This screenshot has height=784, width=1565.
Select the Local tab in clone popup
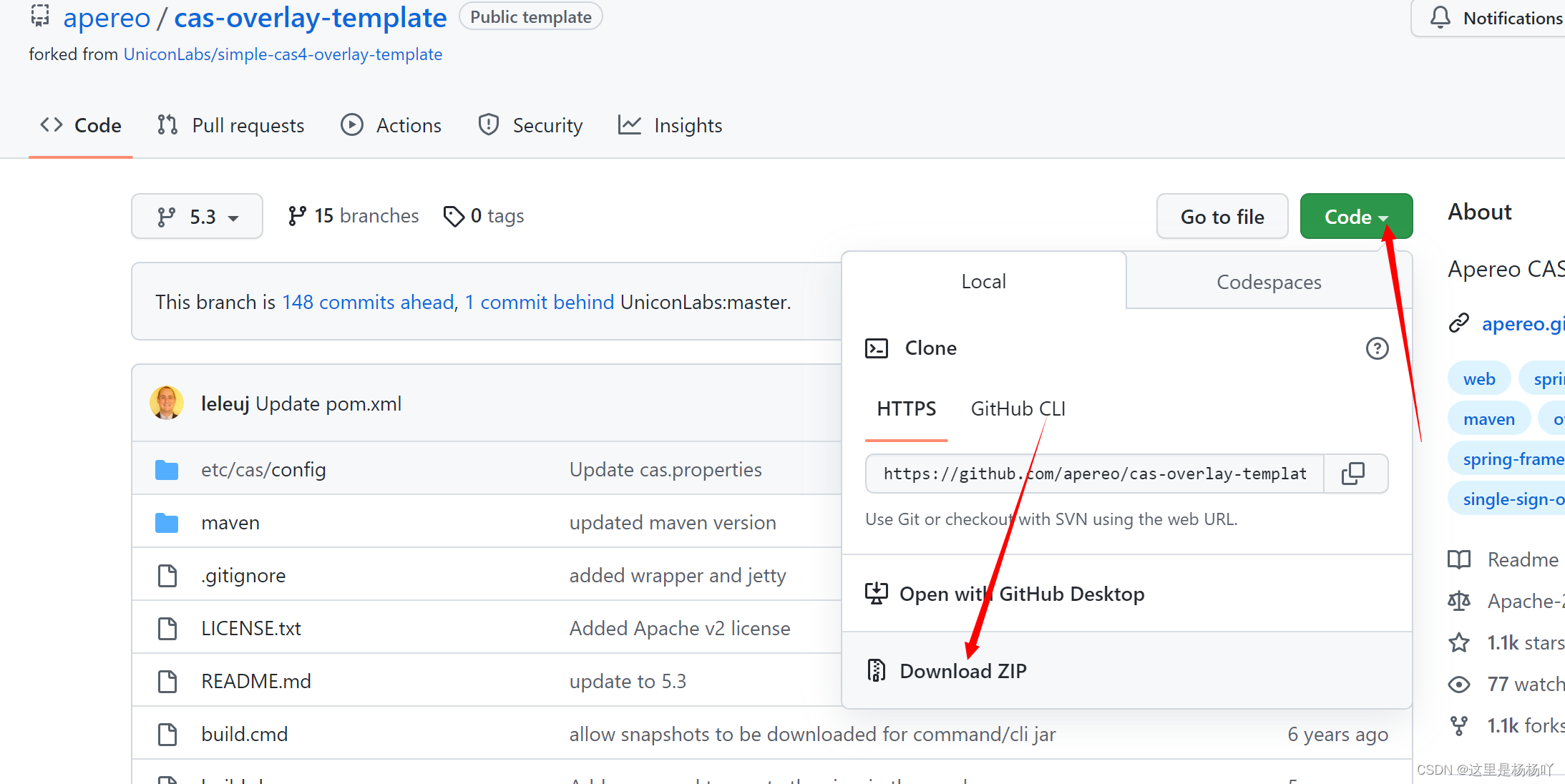[x=984, y=281]
